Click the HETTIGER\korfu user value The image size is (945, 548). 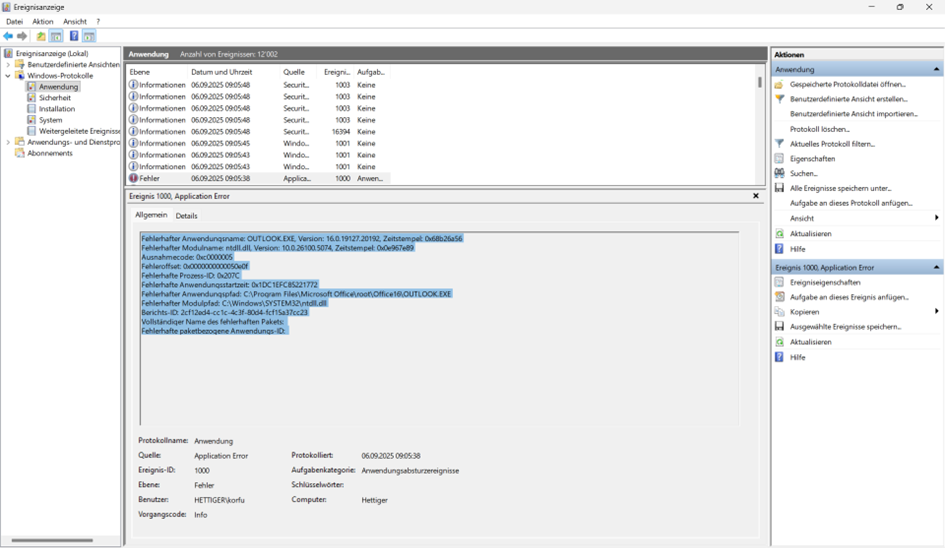coord(219,500)
